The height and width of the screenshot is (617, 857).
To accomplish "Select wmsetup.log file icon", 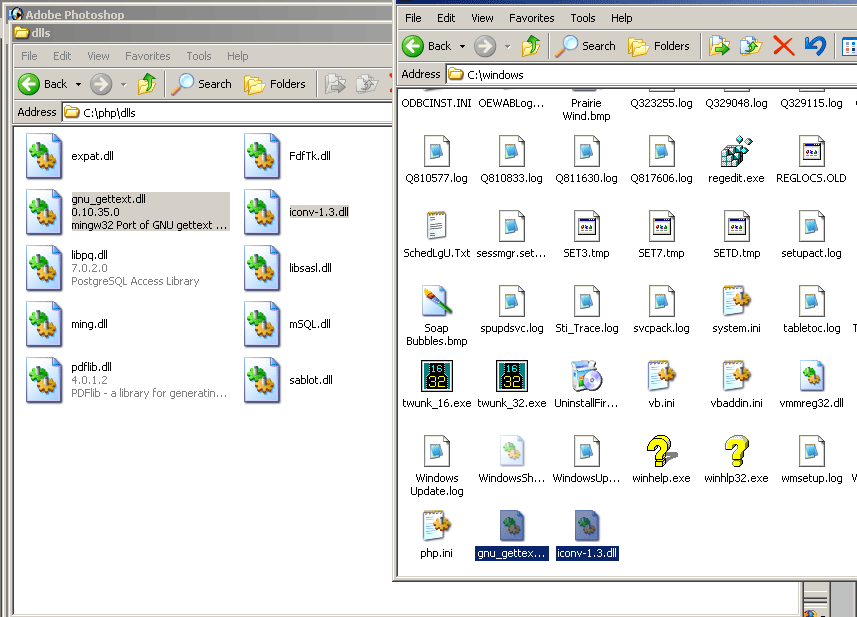I will point(812,451).
